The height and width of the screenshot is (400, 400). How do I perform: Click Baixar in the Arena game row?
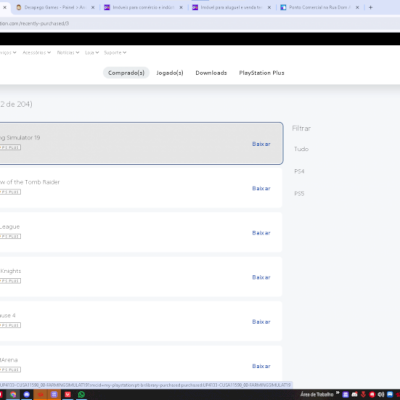[x=261, y=366]
